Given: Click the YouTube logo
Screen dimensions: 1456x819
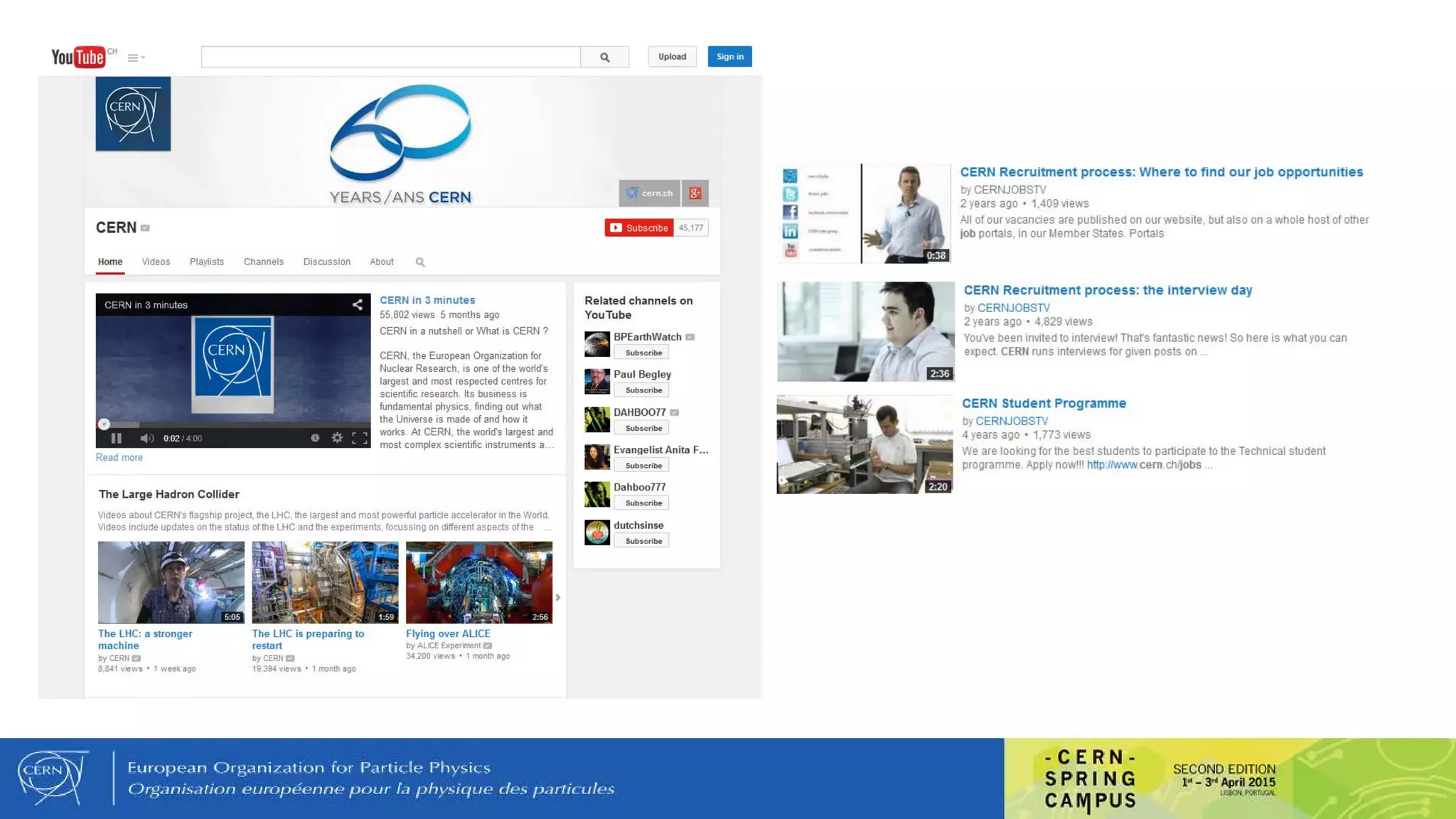Looking at the screenshot, I should pyautogui.click(x=78, y=57).
